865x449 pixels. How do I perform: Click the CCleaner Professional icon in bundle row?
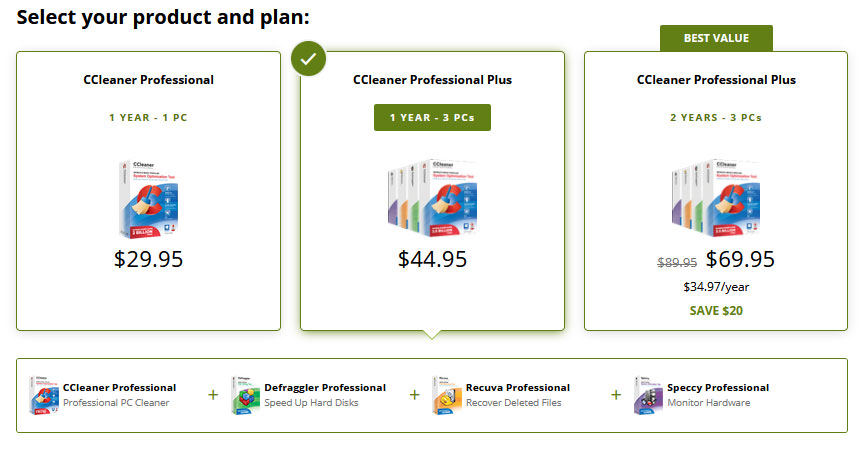click(x=44, y=395)
